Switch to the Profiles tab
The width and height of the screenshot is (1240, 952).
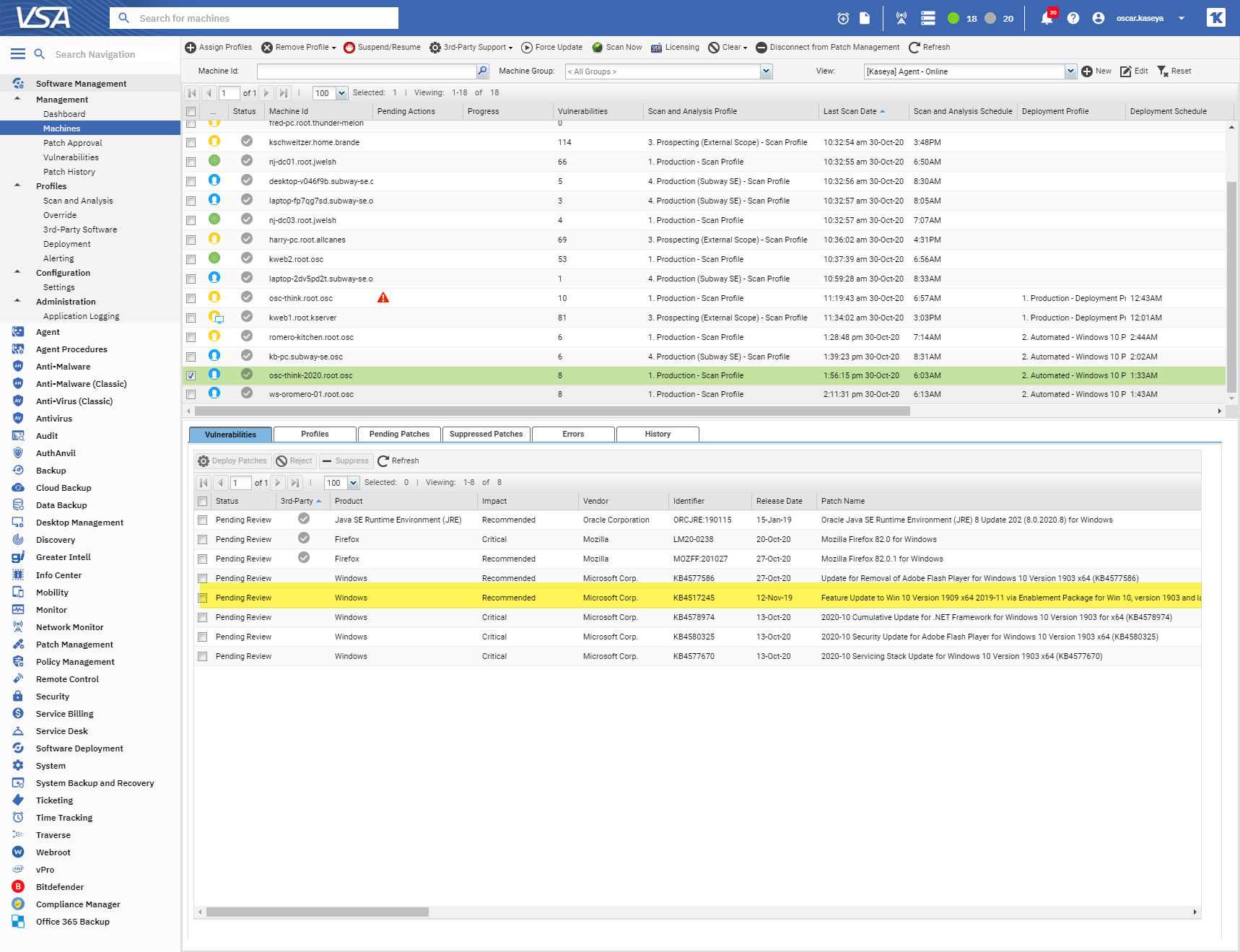[x=315, y=434]
